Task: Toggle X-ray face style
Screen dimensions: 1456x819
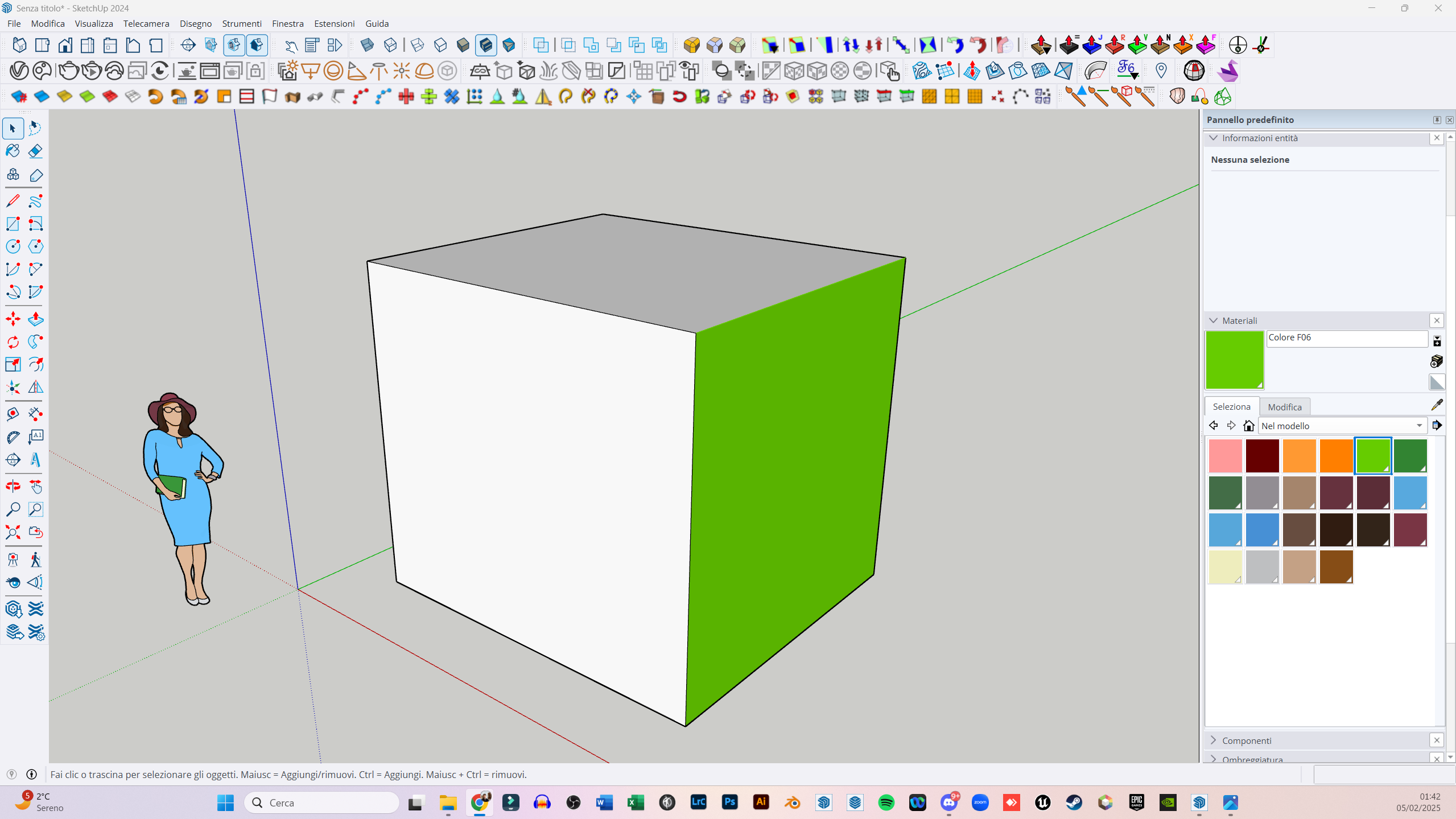Action: (x=368, y=45)
